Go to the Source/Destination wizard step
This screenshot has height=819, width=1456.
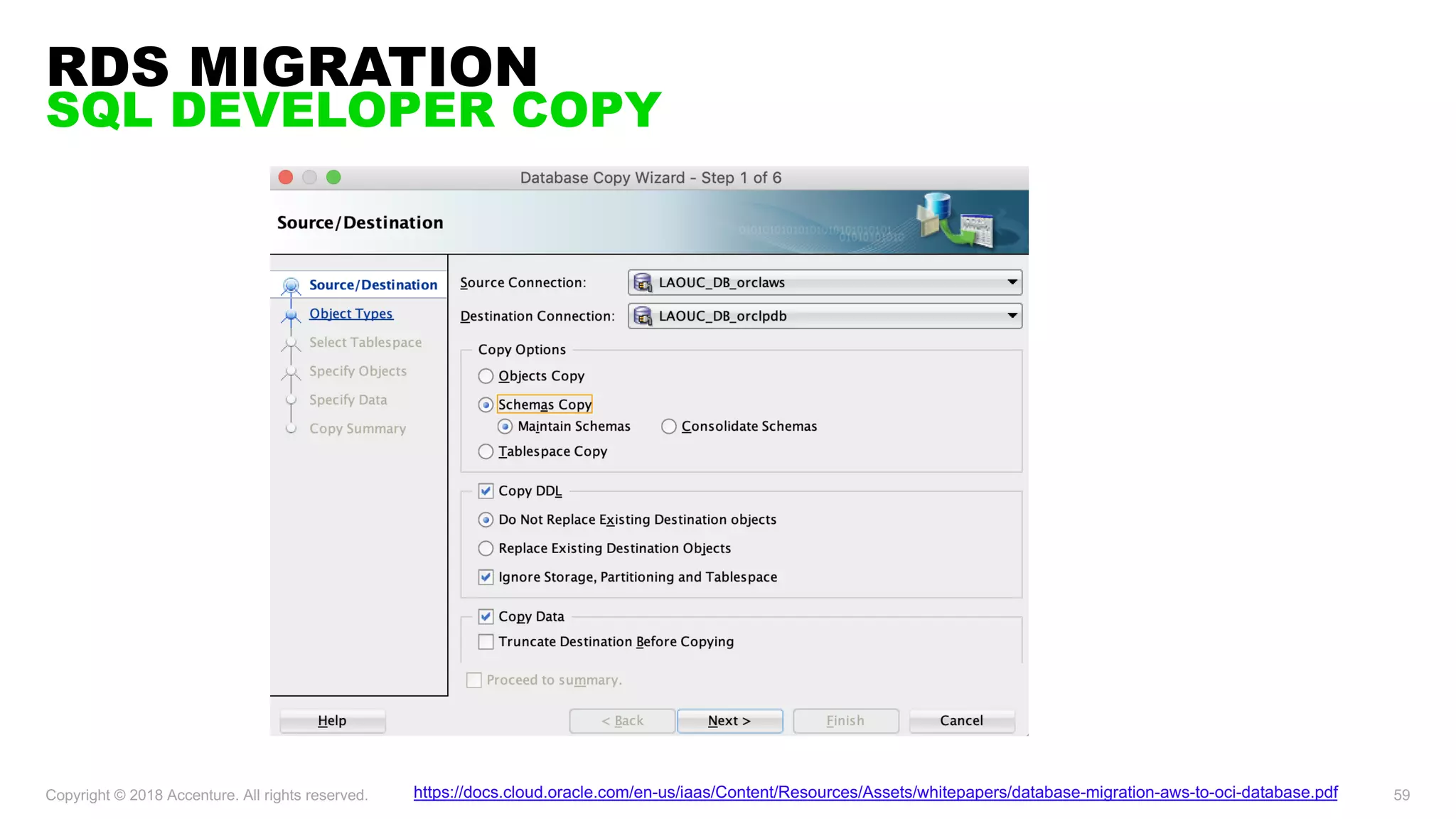coord(373,285)
